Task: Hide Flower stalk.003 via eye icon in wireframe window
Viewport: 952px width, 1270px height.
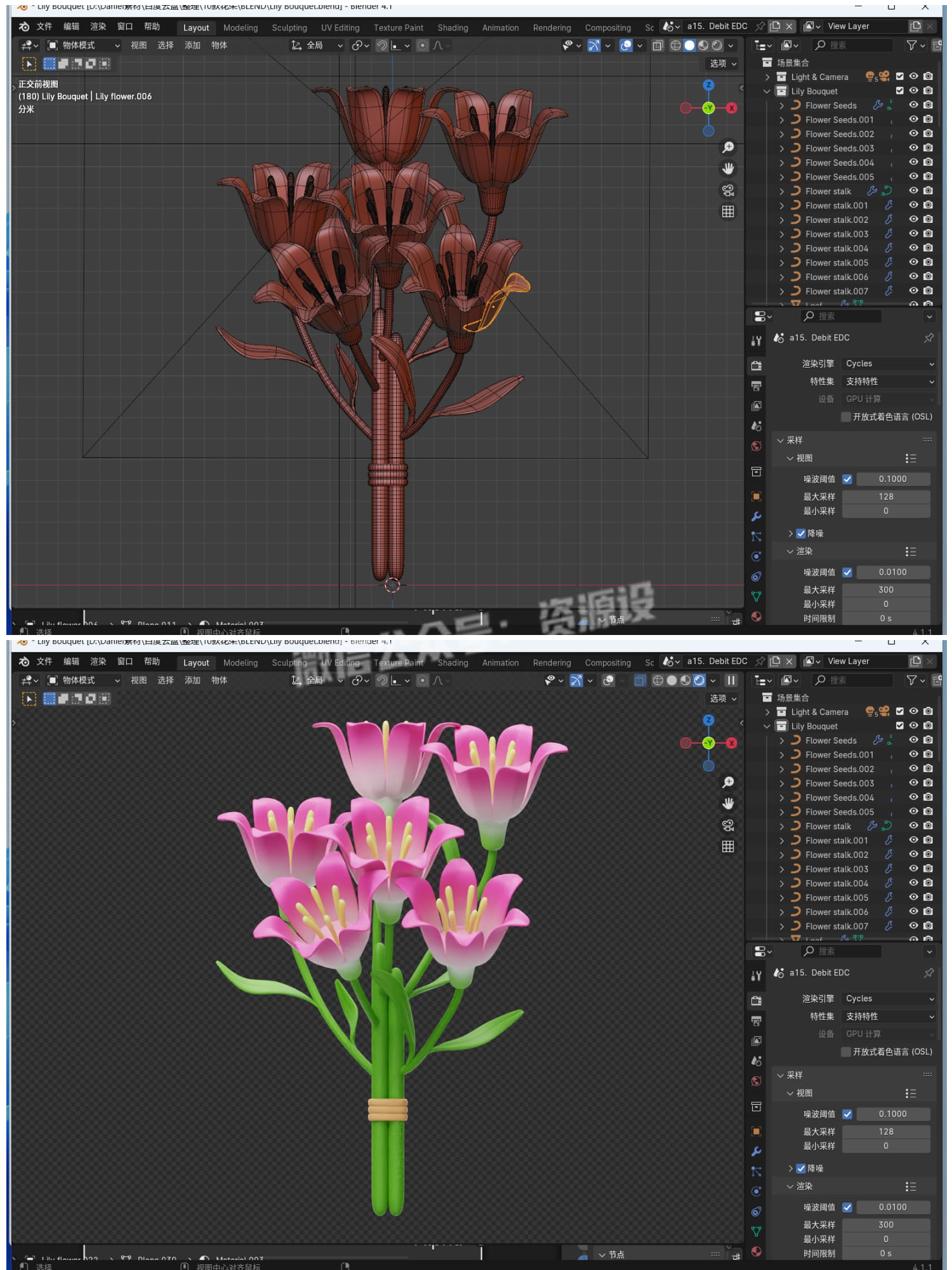Action: pyautogui.click(x=913, y=234)
